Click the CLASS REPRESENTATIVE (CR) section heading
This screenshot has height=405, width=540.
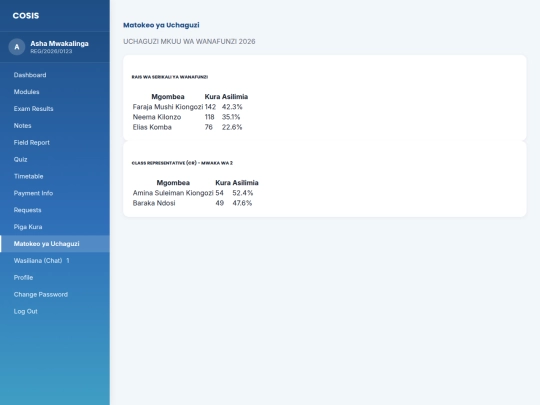[182, 163]
